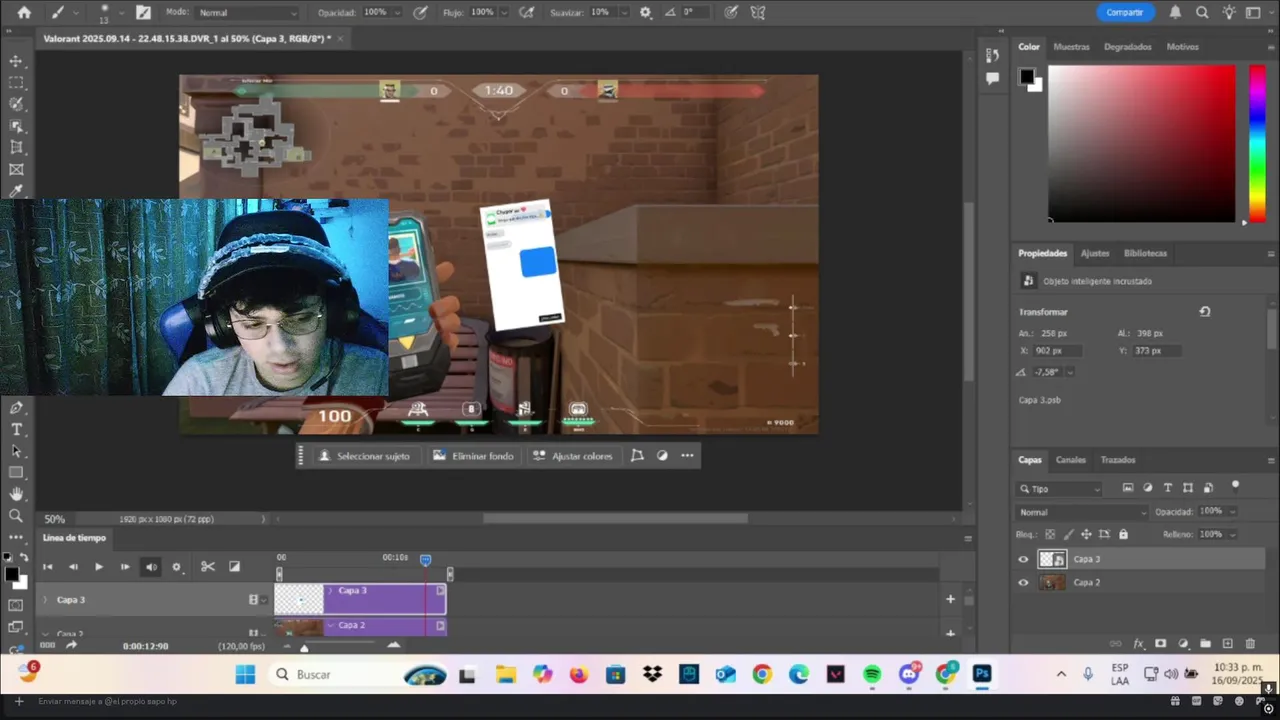This screenshot has width=1280, height=720.
Task: Delete the selected layer
Action: [x=1250, y=644]
